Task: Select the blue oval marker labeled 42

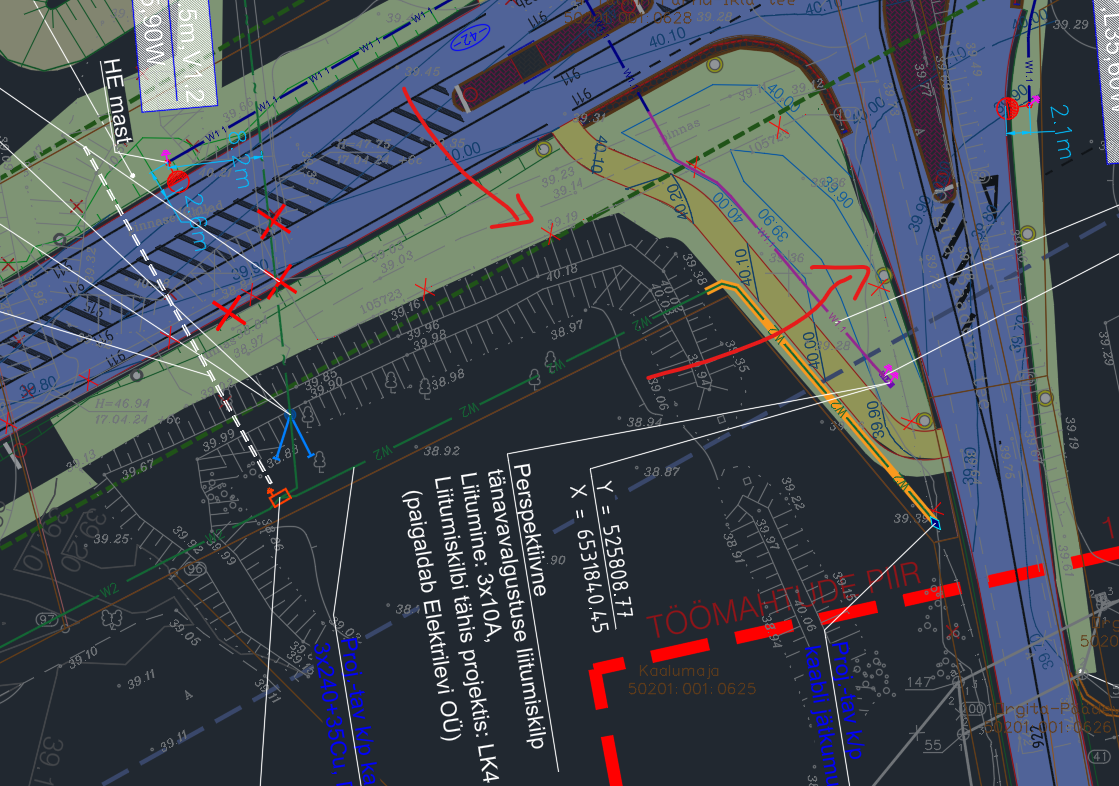Action: coord(464,40)
